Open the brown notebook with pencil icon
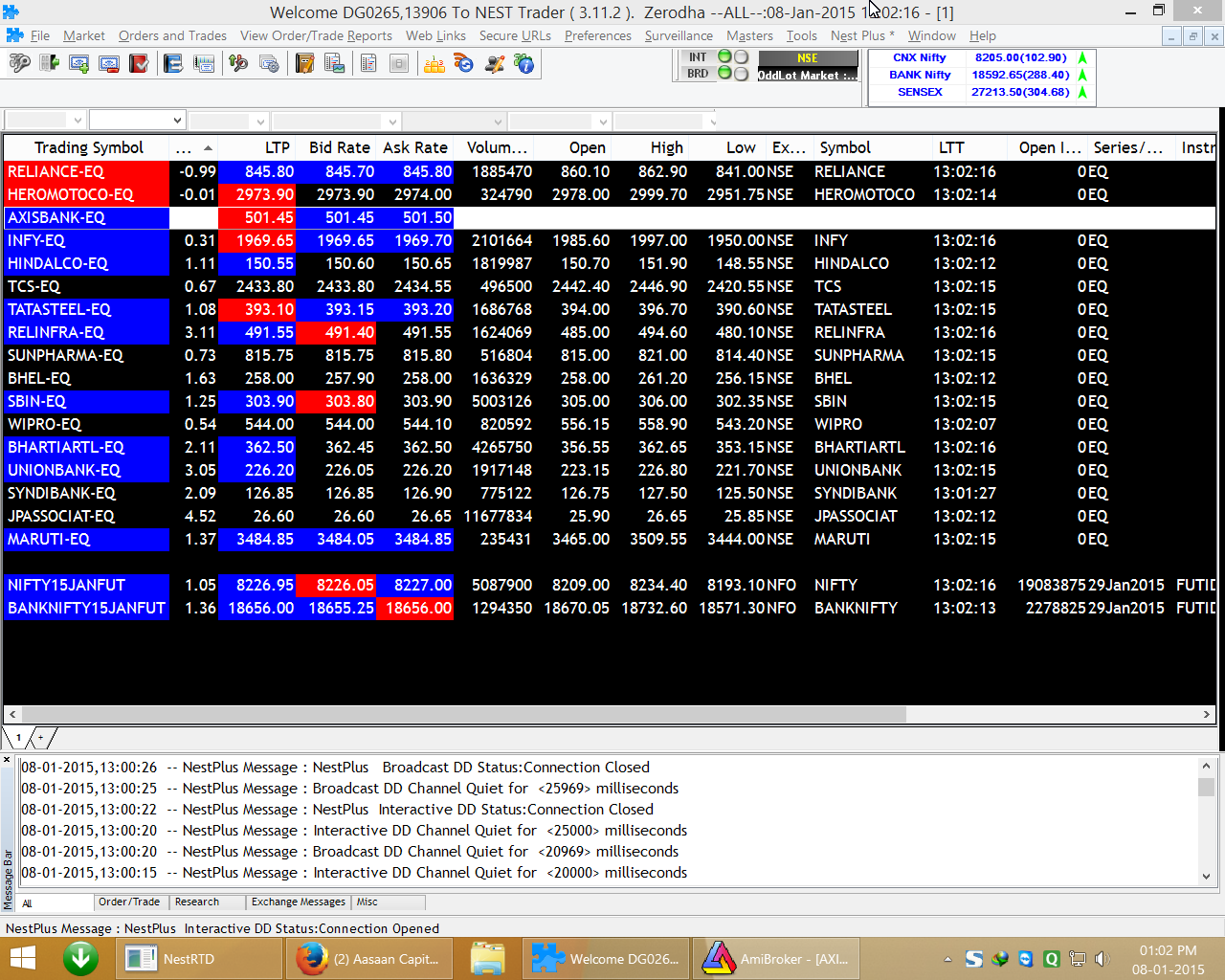This screenshot has height=980, width=1225. [x=304, y=64]
